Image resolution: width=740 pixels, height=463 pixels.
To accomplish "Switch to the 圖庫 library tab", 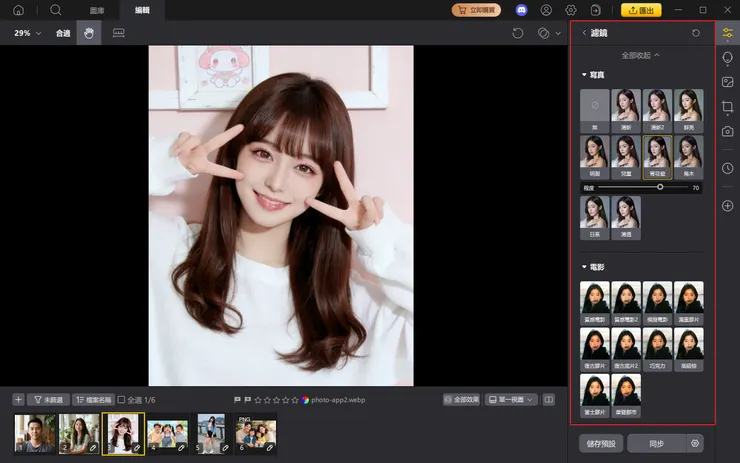I will (97, 10).
